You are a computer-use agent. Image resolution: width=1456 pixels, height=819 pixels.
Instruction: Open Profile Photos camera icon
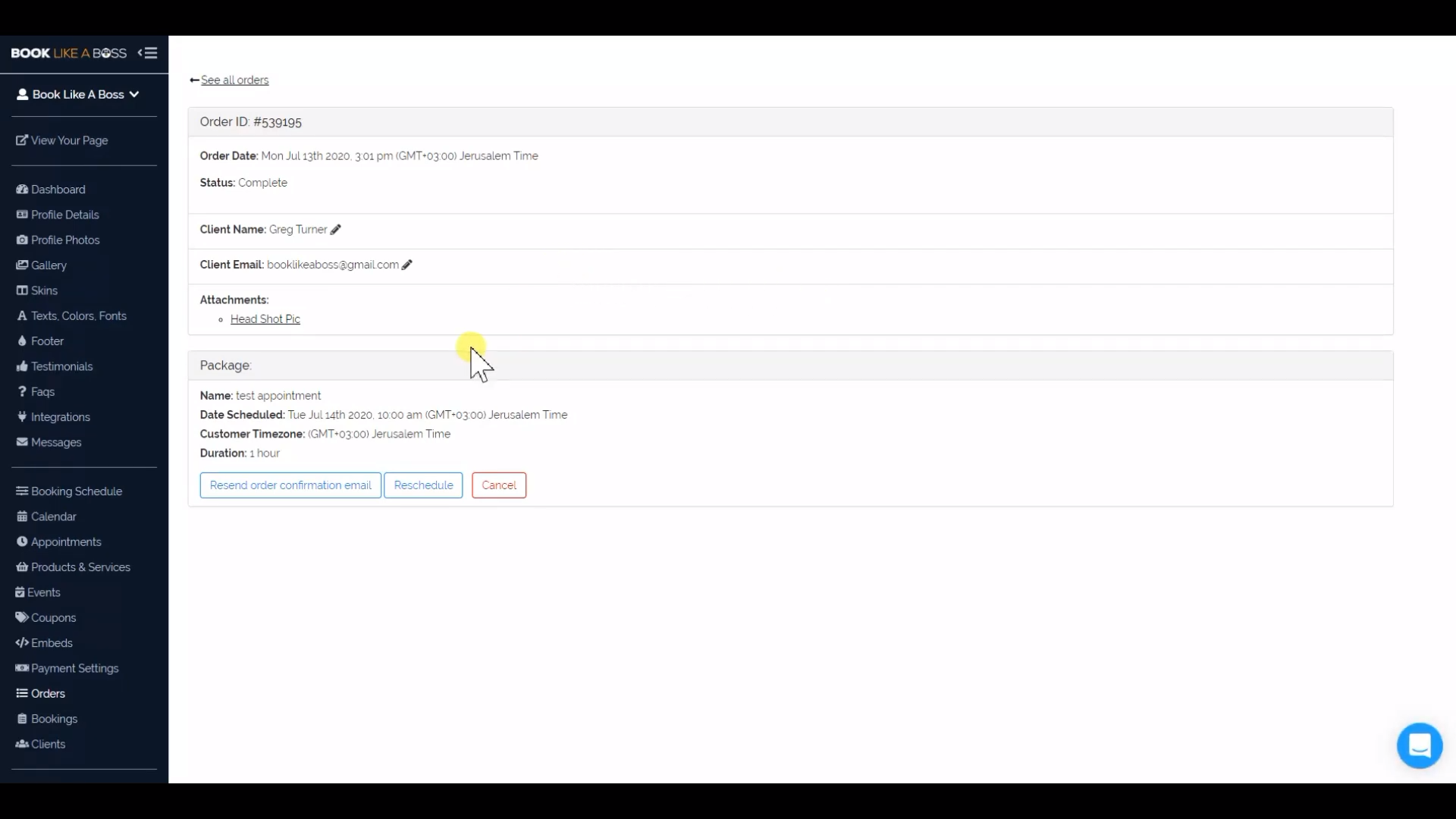(22, 240)
